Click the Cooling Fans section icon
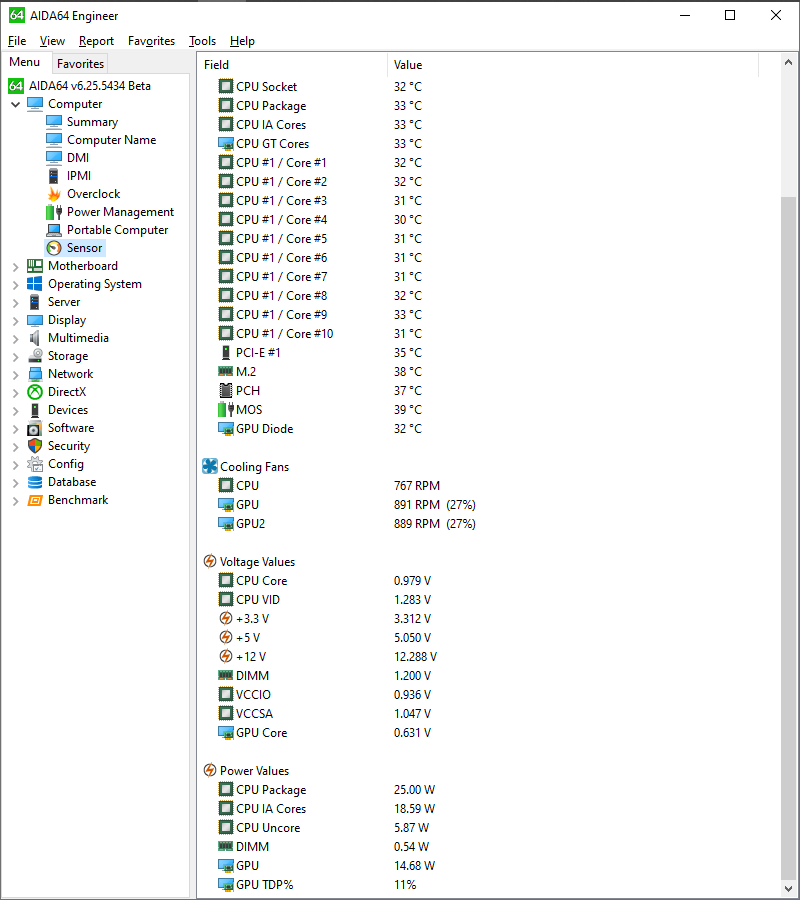The height and width of the screenshot is (900, 800). click(210, 466)
